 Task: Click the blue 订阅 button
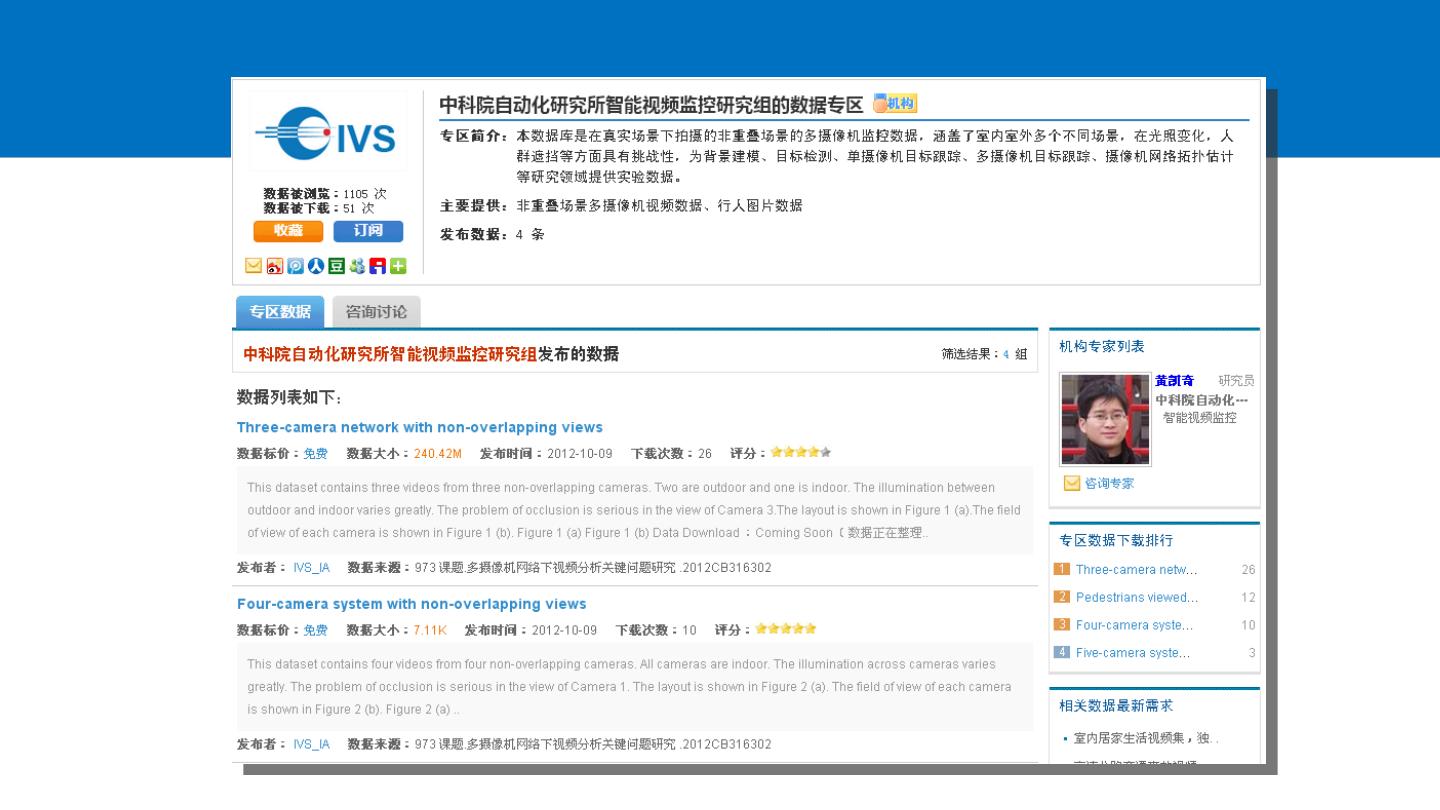pos(368,231)
